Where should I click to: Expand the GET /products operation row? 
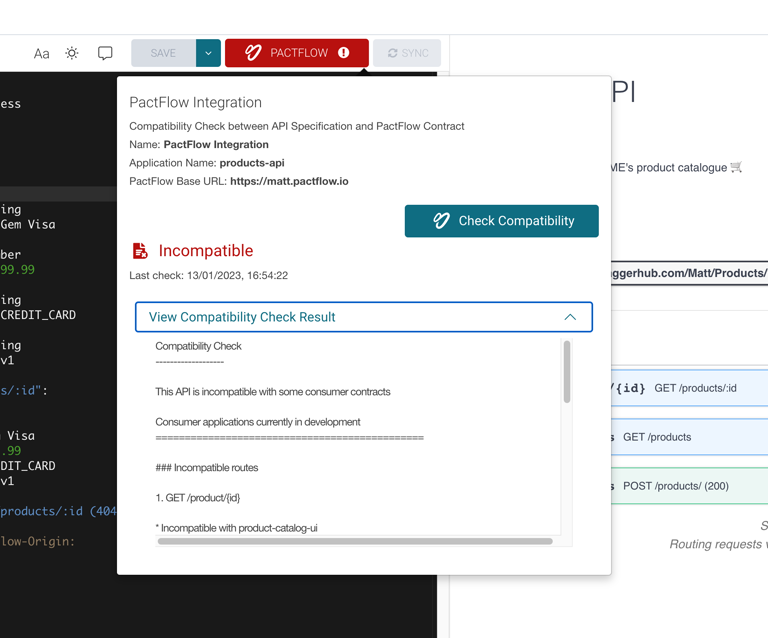tap(690, 437)
